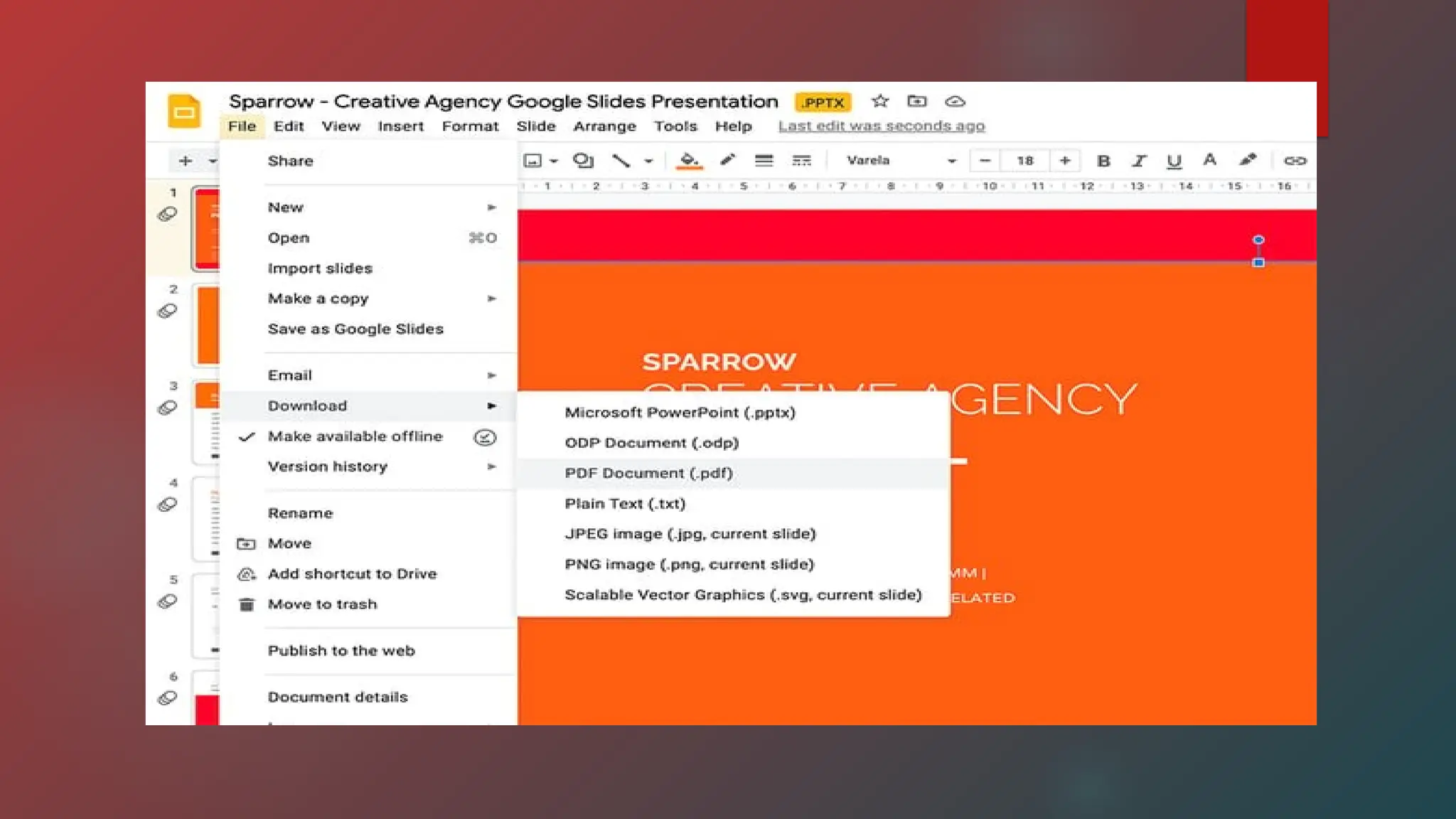Toggle Make available offline
Screen dimensions: 1456x819
[x=355, y=437]
